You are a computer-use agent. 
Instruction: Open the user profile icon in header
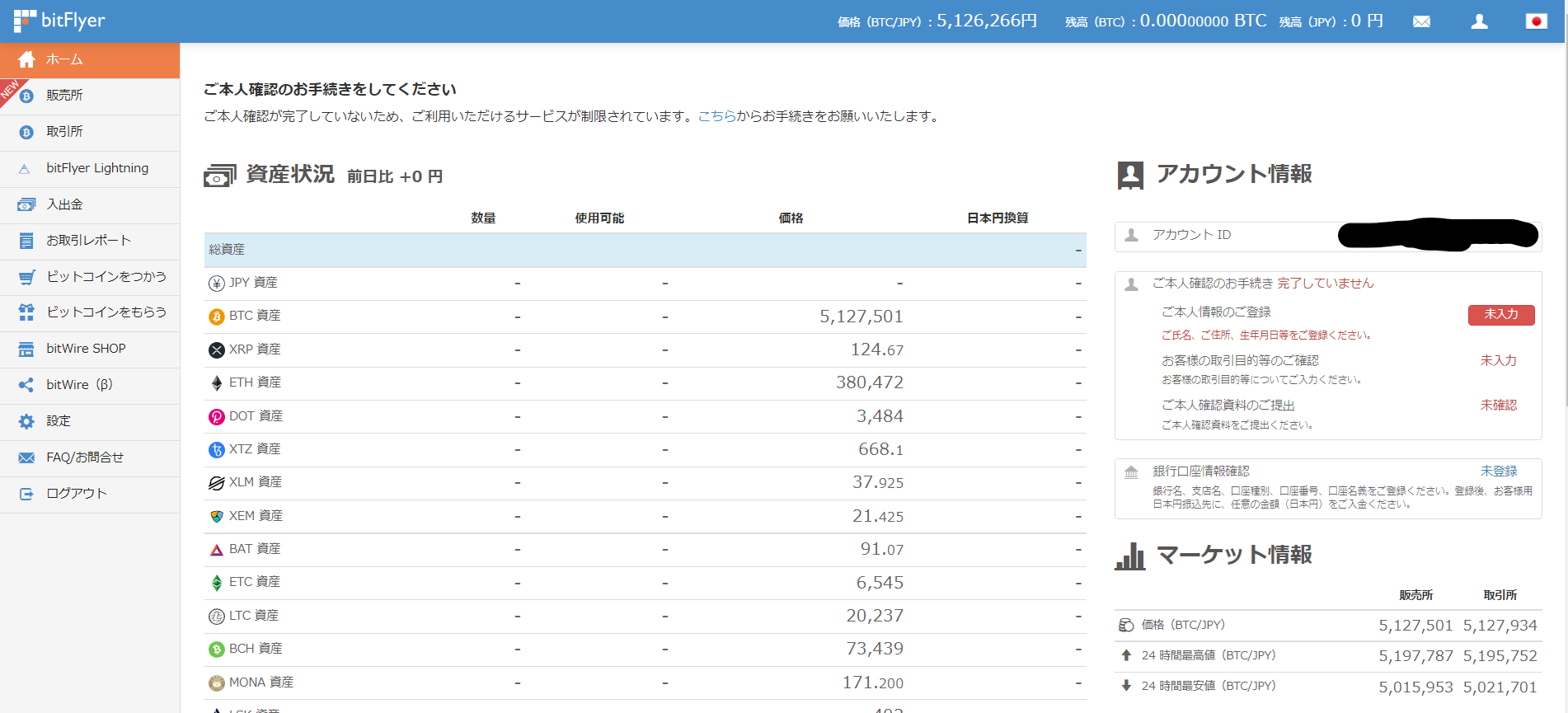(x=1479, y=21)
